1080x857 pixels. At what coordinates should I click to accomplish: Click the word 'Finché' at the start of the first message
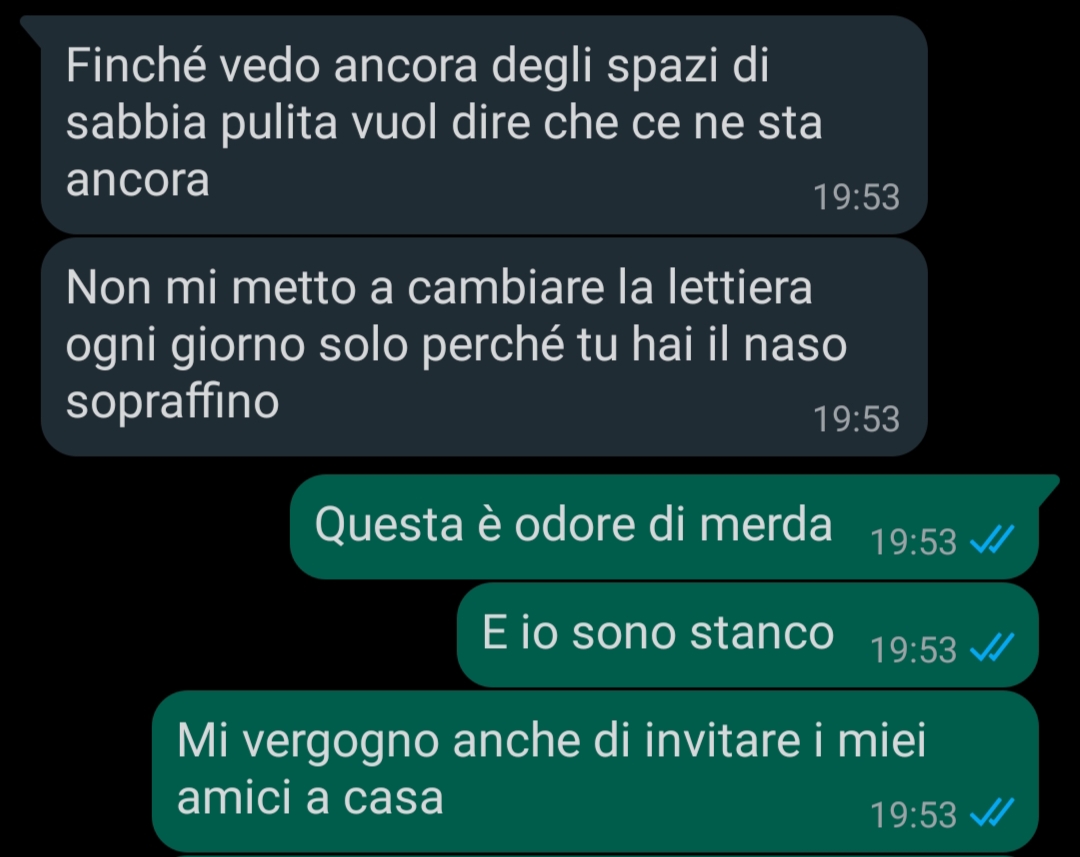136,65
